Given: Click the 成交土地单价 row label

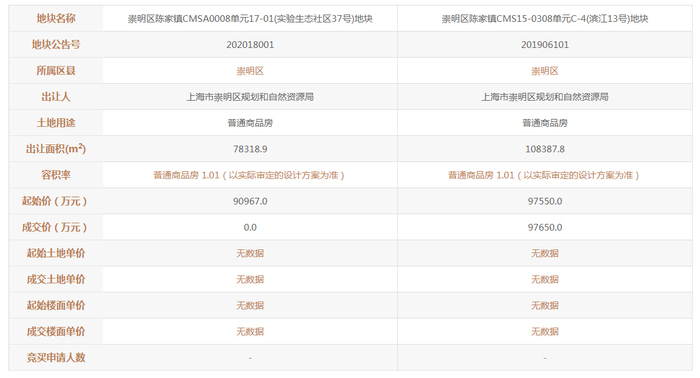Looking at the screenshot, I should coord(56,279).
